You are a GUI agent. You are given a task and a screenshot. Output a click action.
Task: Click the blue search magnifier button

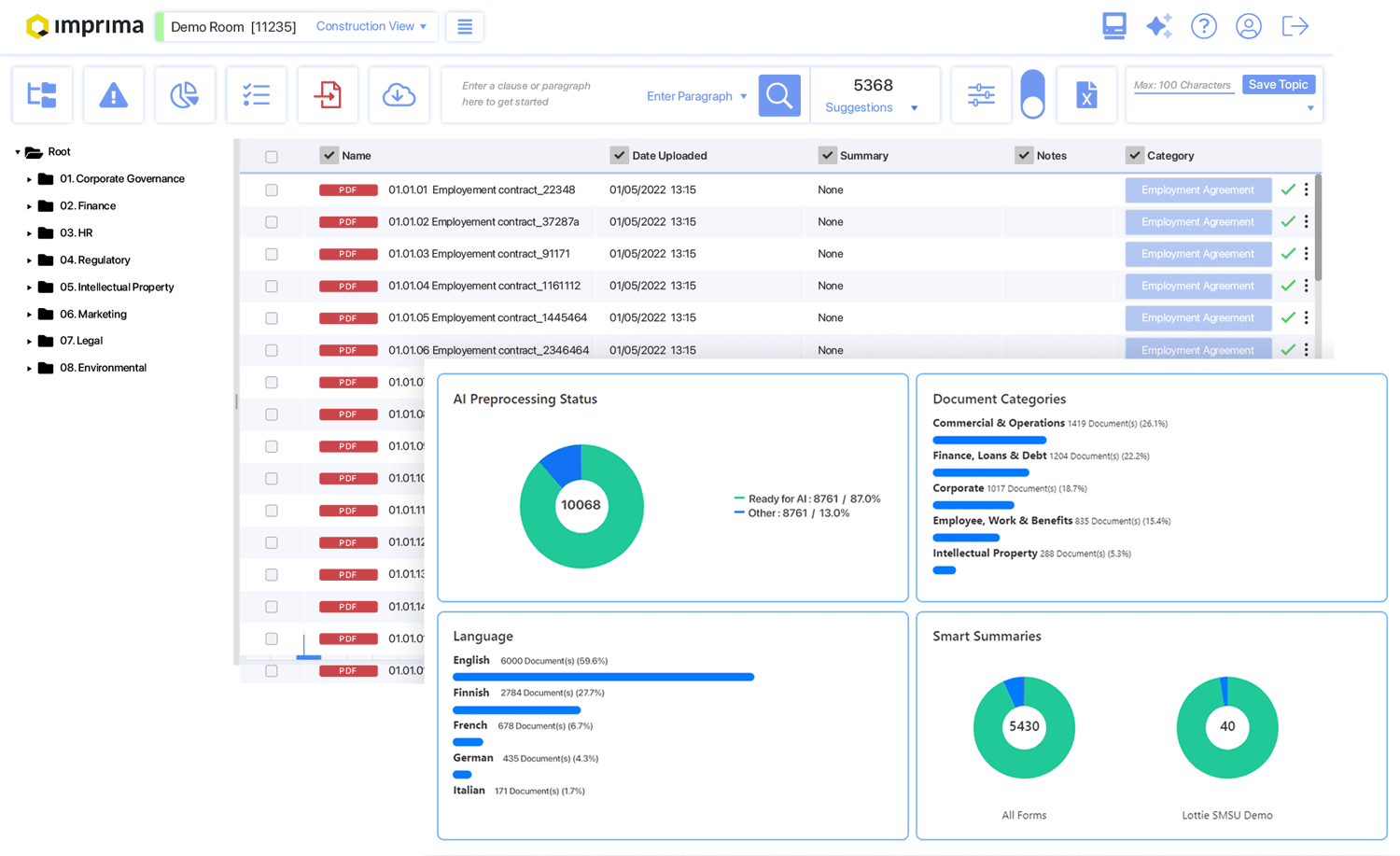(779, 95)
